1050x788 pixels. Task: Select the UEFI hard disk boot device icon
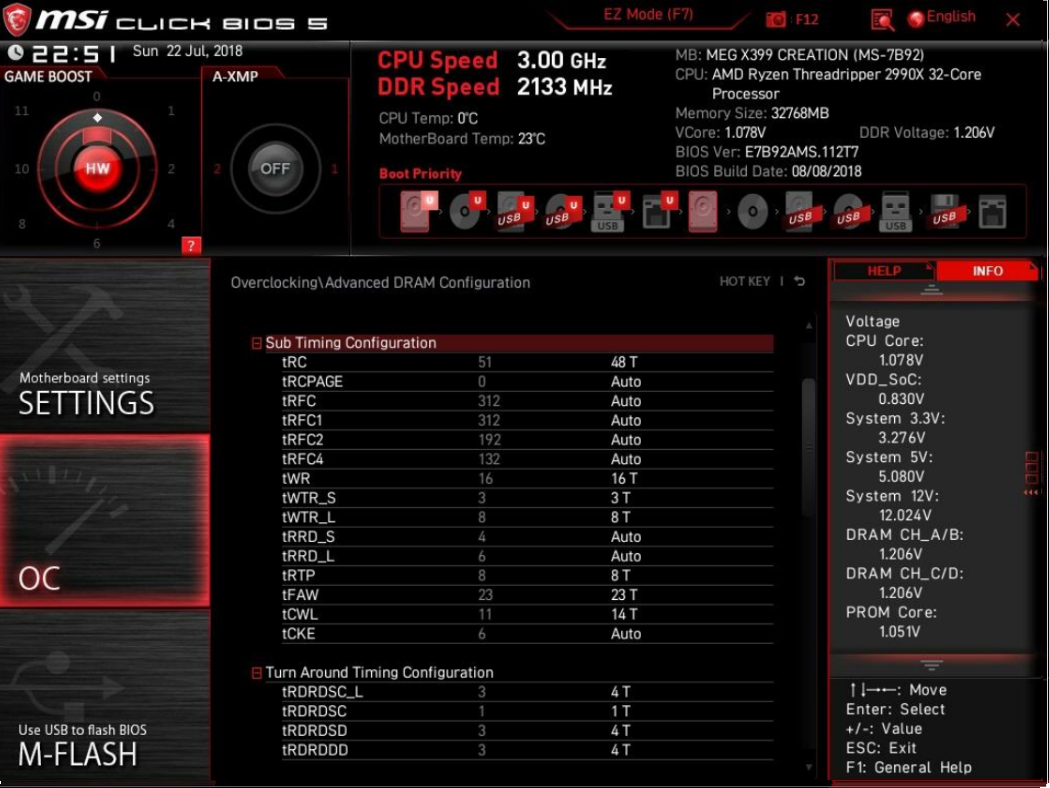(x=418, y=212)
